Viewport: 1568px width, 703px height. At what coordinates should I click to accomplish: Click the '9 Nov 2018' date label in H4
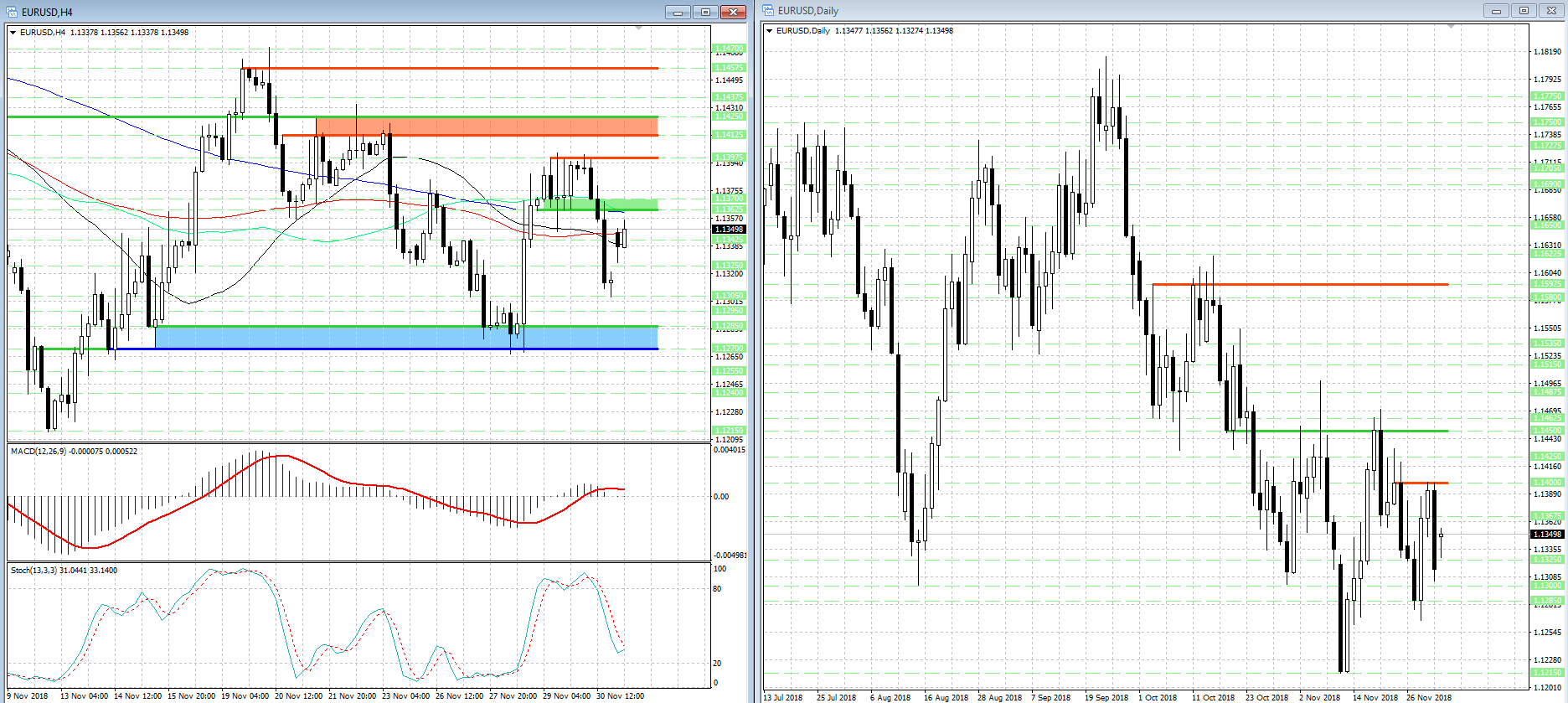point(28,695)
